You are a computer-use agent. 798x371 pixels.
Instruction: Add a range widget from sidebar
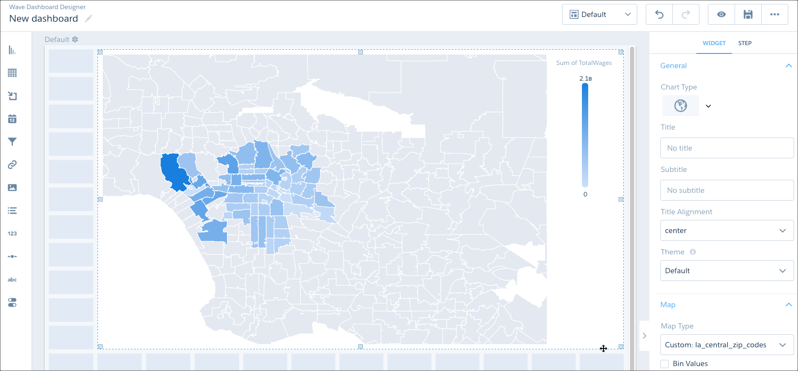pos(12,256)
